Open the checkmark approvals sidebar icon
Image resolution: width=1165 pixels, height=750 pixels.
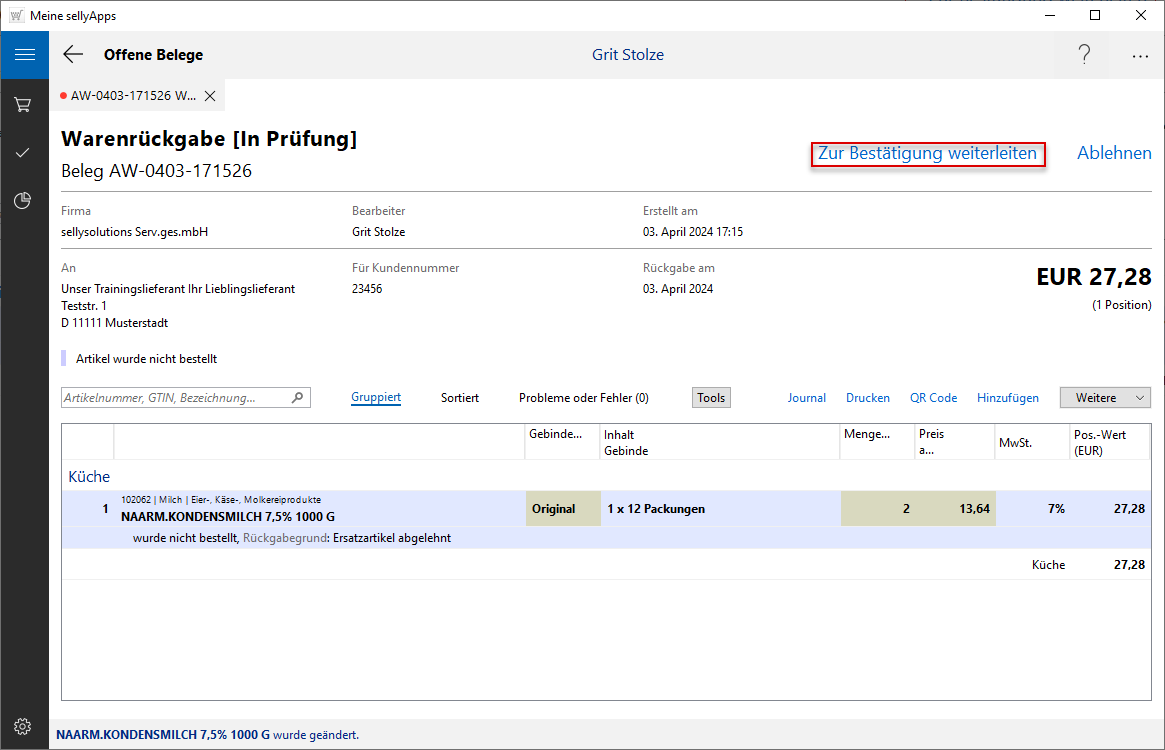pyautogui.click(x=24, y=152)
